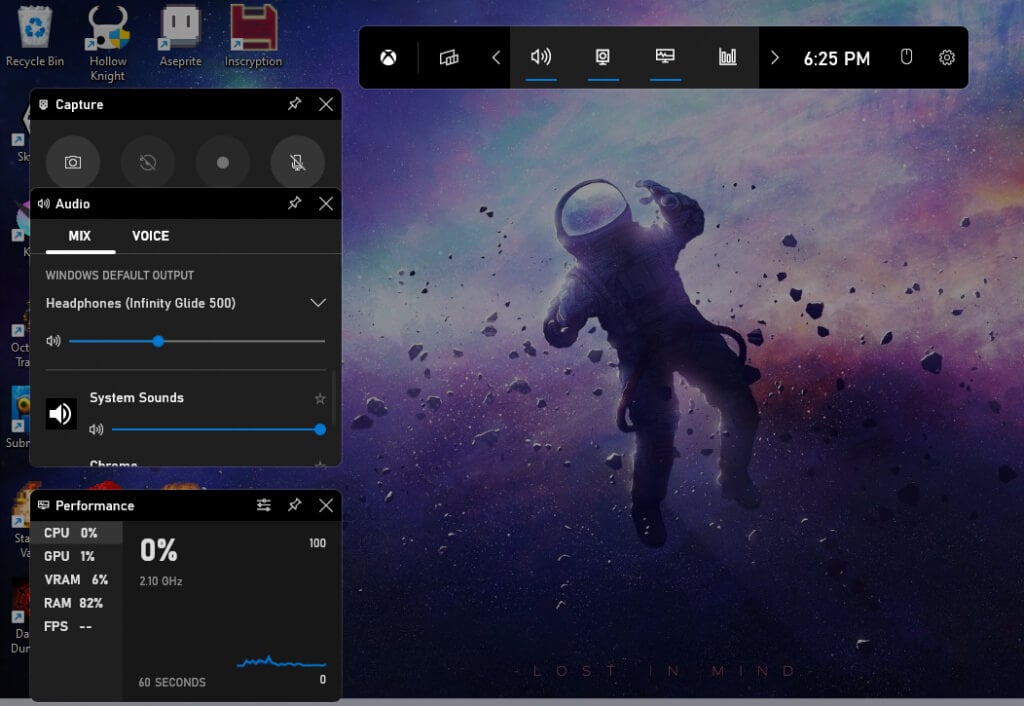Toggle the Capture widget in the top bar
The height and width of the screenshot is (706, 1024).
603,57
